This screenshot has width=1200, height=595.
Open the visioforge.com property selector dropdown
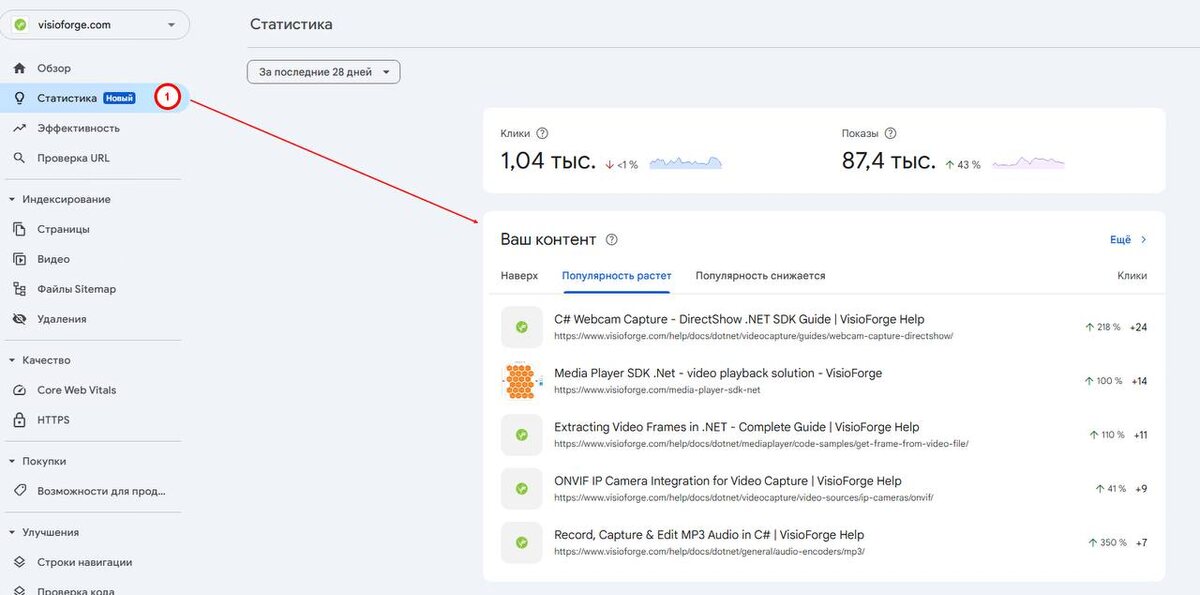coord(95,25)
